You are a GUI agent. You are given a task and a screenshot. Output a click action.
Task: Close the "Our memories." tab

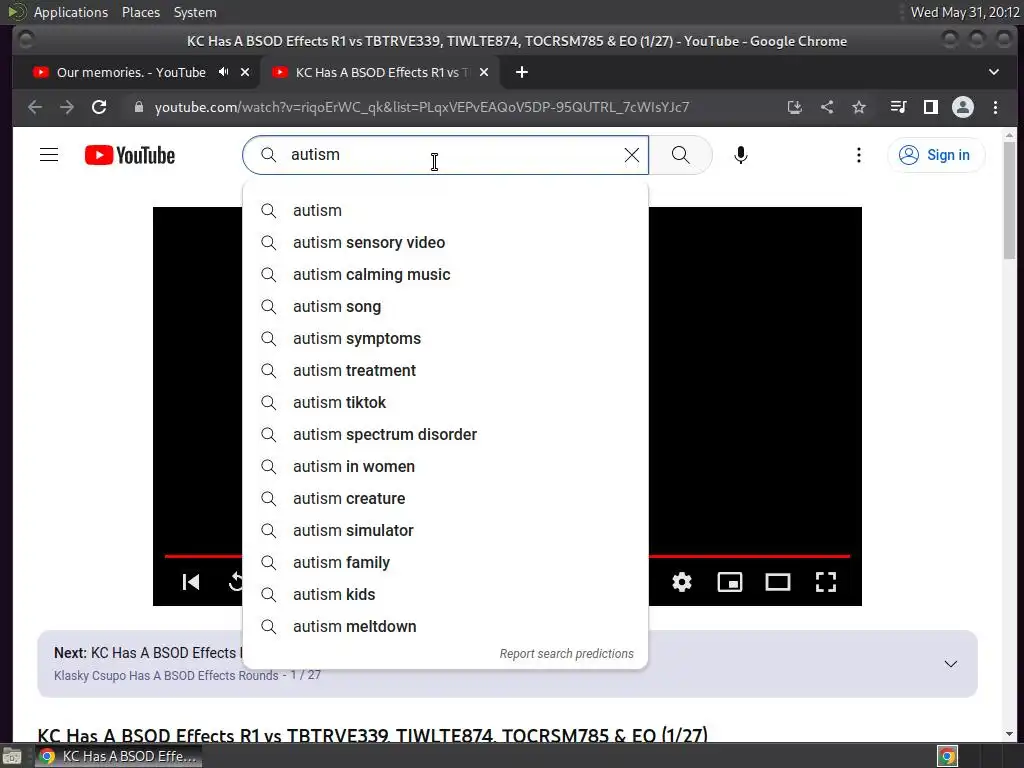245,72
